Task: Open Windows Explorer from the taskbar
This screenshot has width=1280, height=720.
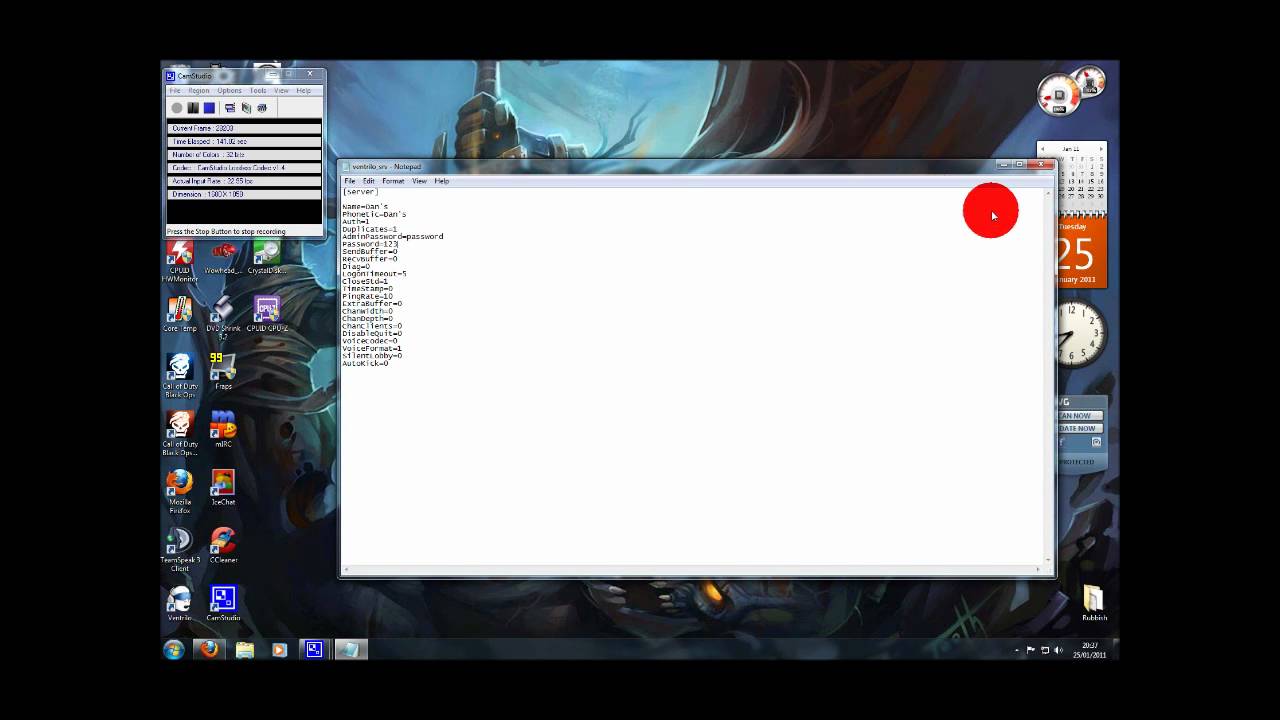Action: [245, 650]
